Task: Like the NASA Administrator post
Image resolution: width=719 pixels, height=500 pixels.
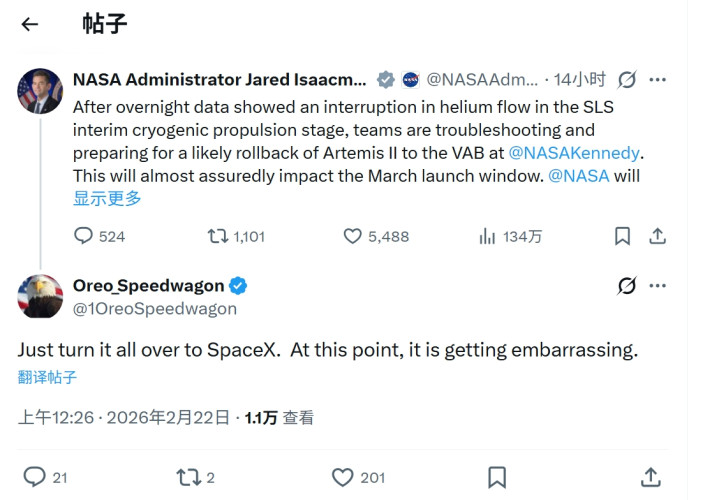Action: (352, 236)
